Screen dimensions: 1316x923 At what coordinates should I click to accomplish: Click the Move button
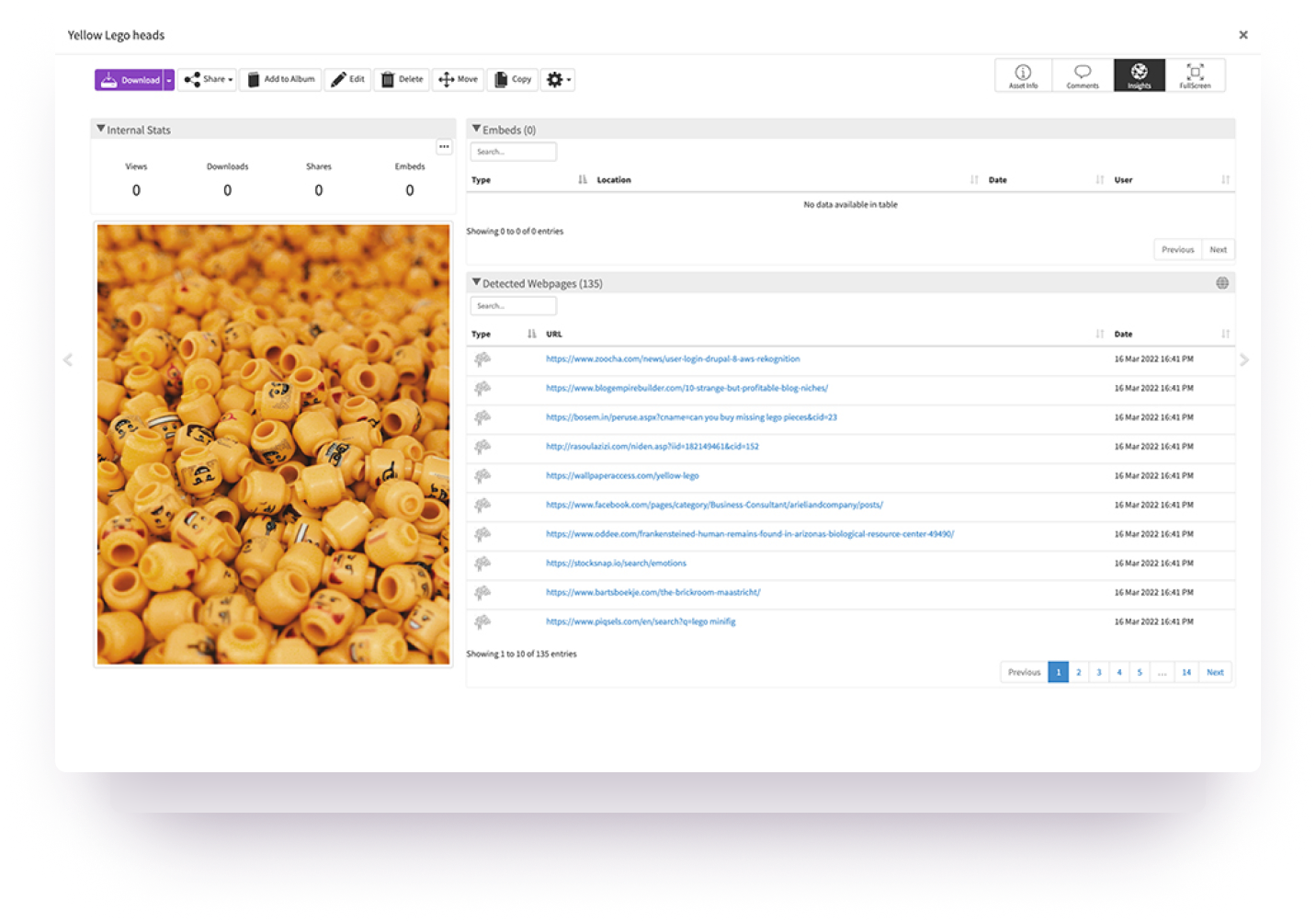(458, 80)
